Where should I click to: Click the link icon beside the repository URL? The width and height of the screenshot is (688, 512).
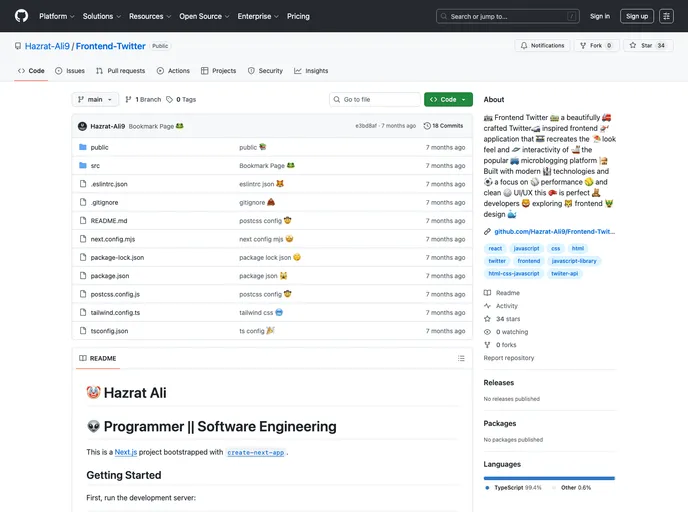pos(487,232)
